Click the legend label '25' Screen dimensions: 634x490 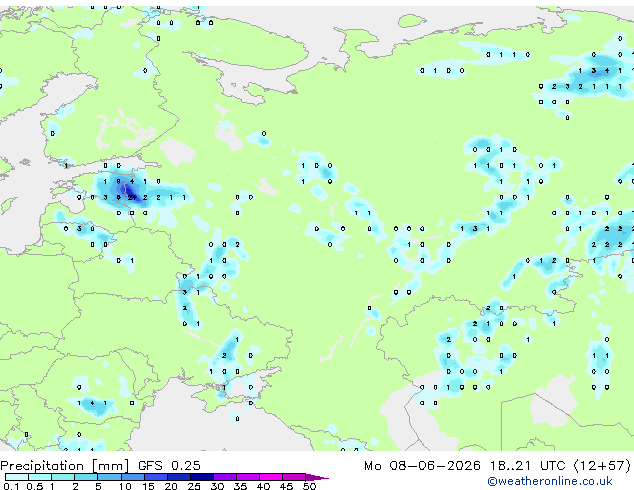[x=194, y=486]
